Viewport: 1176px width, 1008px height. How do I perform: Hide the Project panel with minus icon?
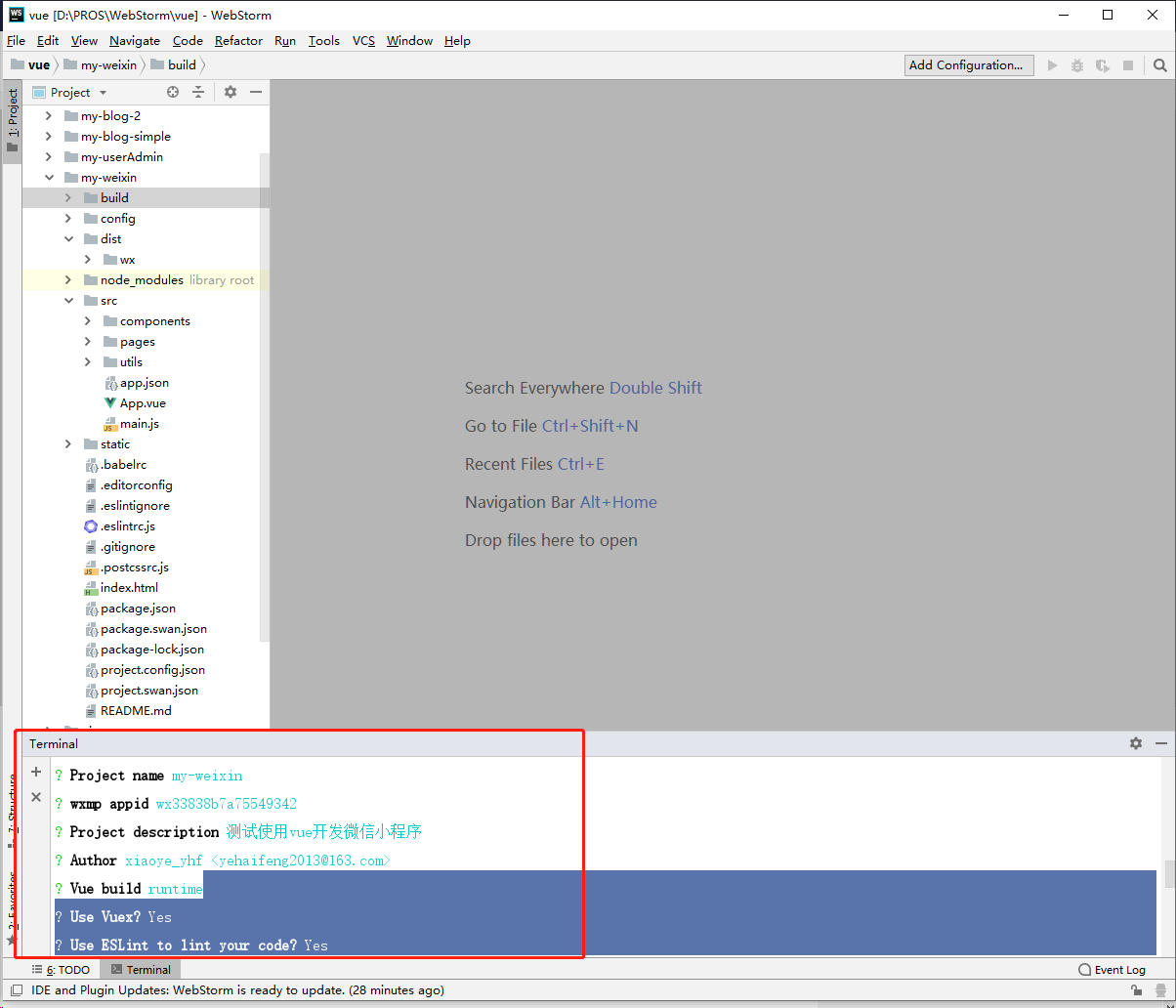256,92
